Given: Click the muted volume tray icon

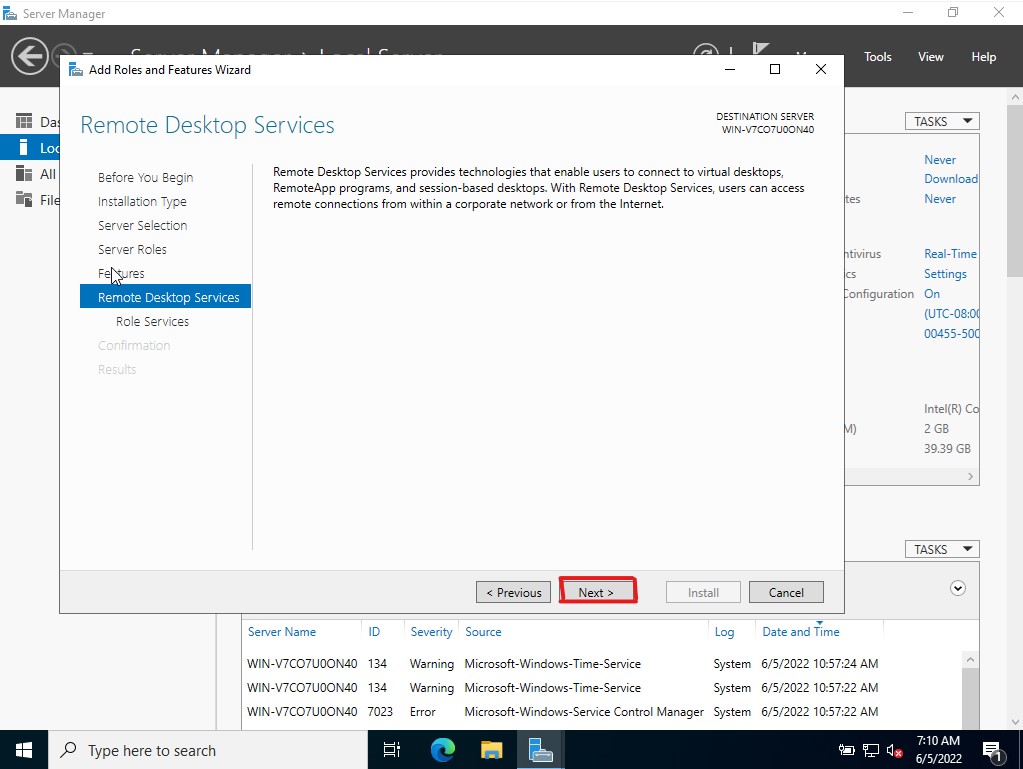Looking at the screenshot, I should 894,750.
